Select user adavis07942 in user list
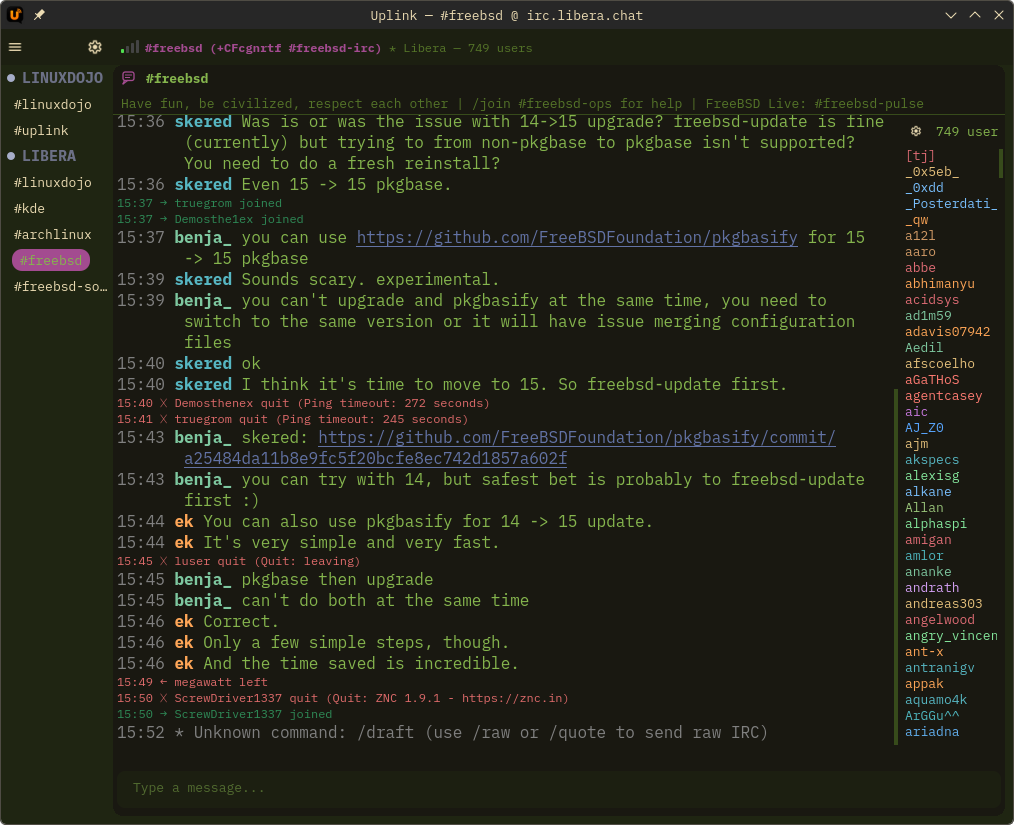1014x825 pixels. click(x=947, y=332)
